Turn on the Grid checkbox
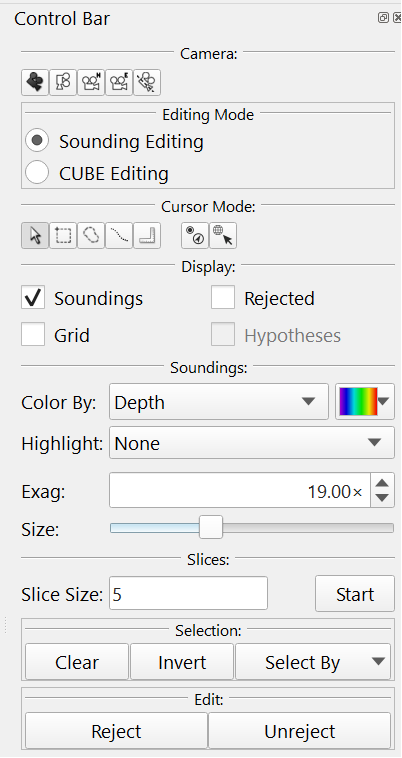The width and height of the screenshot is (402, 758). click(x=33, y=335)
